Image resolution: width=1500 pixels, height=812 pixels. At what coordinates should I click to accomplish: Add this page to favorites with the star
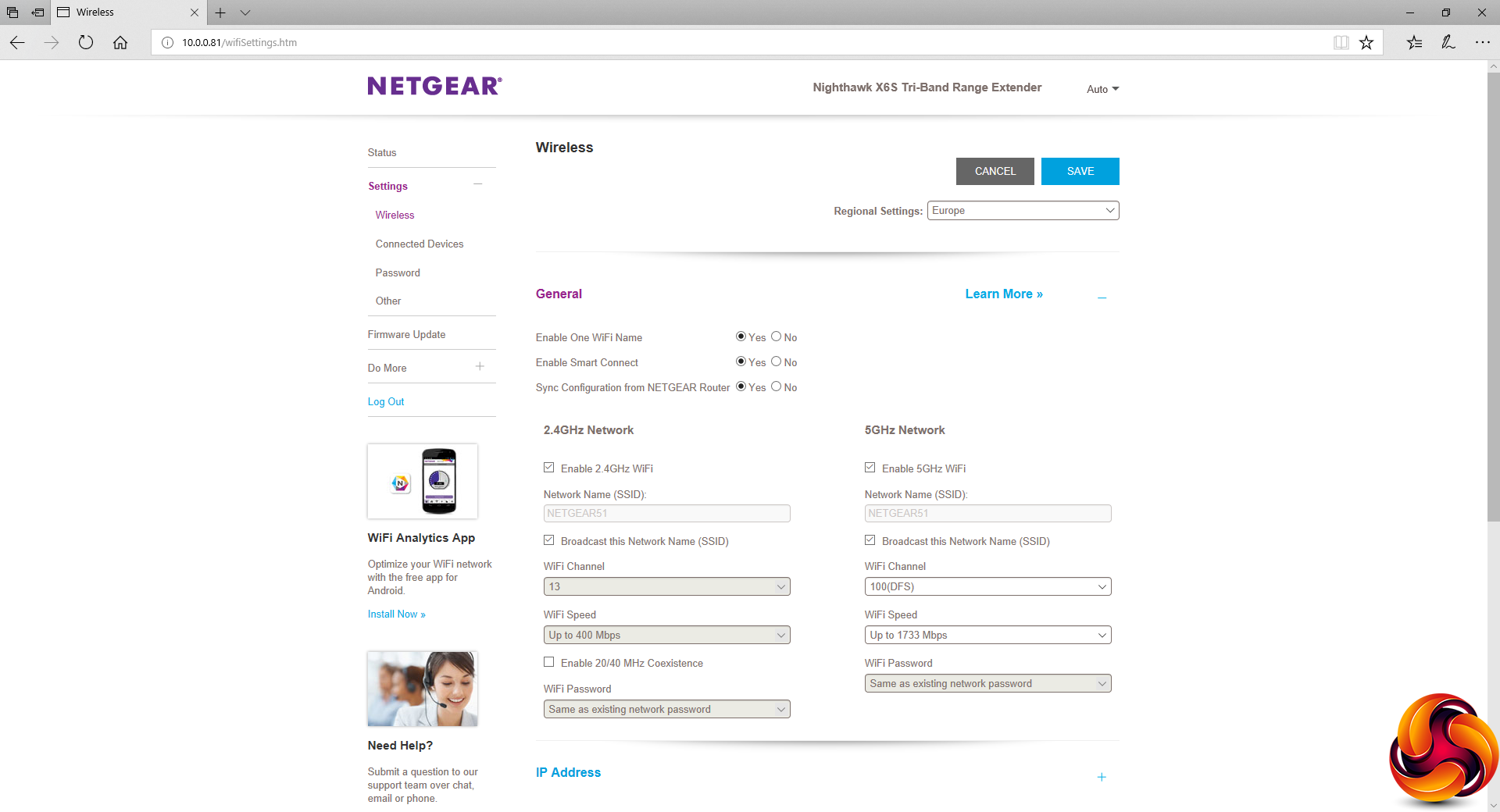pos(1366,43)
